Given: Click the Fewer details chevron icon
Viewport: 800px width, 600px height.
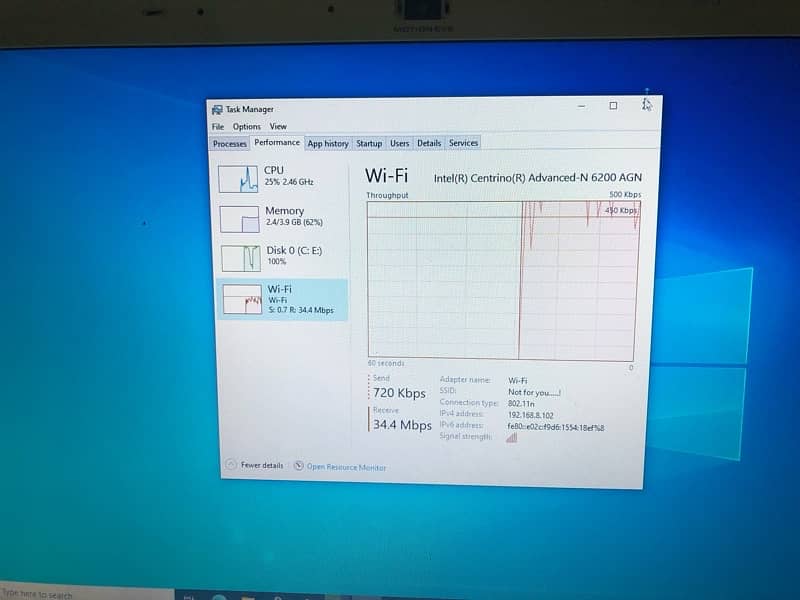Looking at the screenshot, I should (230, 465).
